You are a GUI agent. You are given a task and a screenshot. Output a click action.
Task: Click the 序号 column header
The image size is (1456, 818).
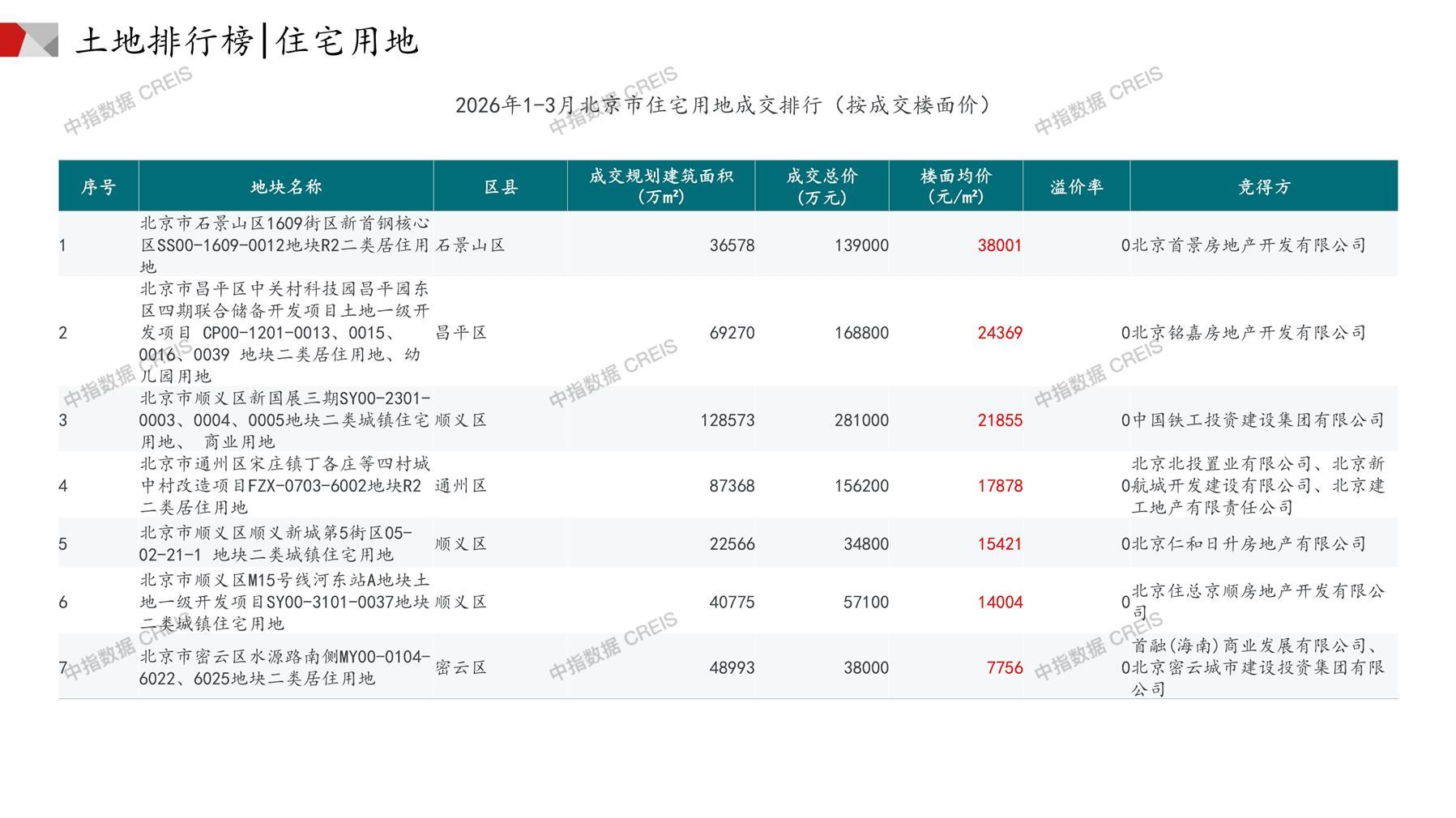(x=98, y=187)
